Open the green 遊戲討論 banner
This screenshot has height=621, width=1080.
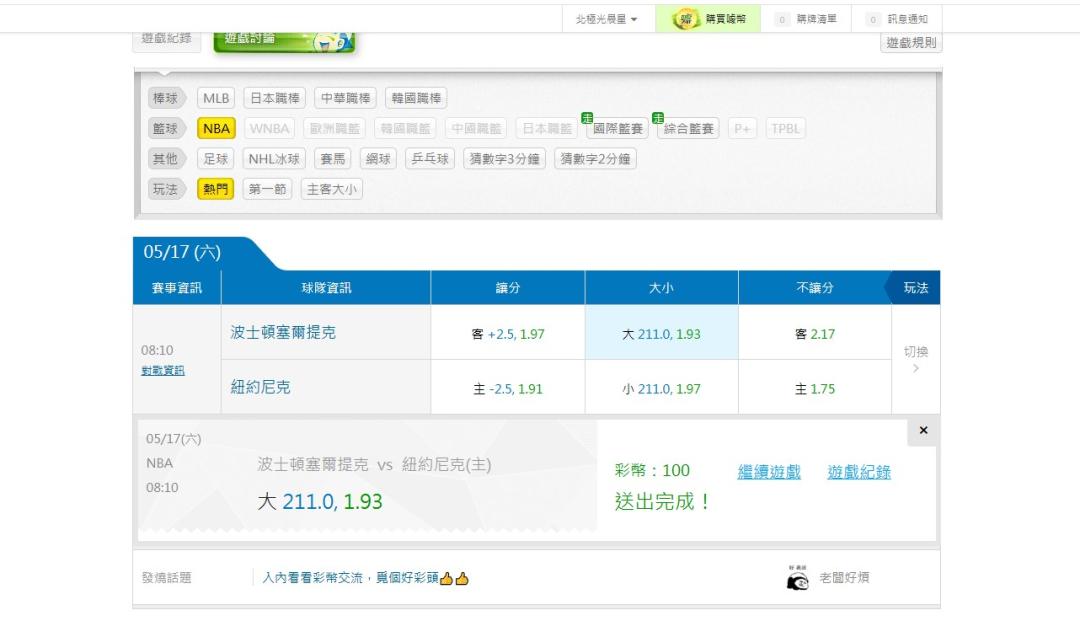click(284, 41)
